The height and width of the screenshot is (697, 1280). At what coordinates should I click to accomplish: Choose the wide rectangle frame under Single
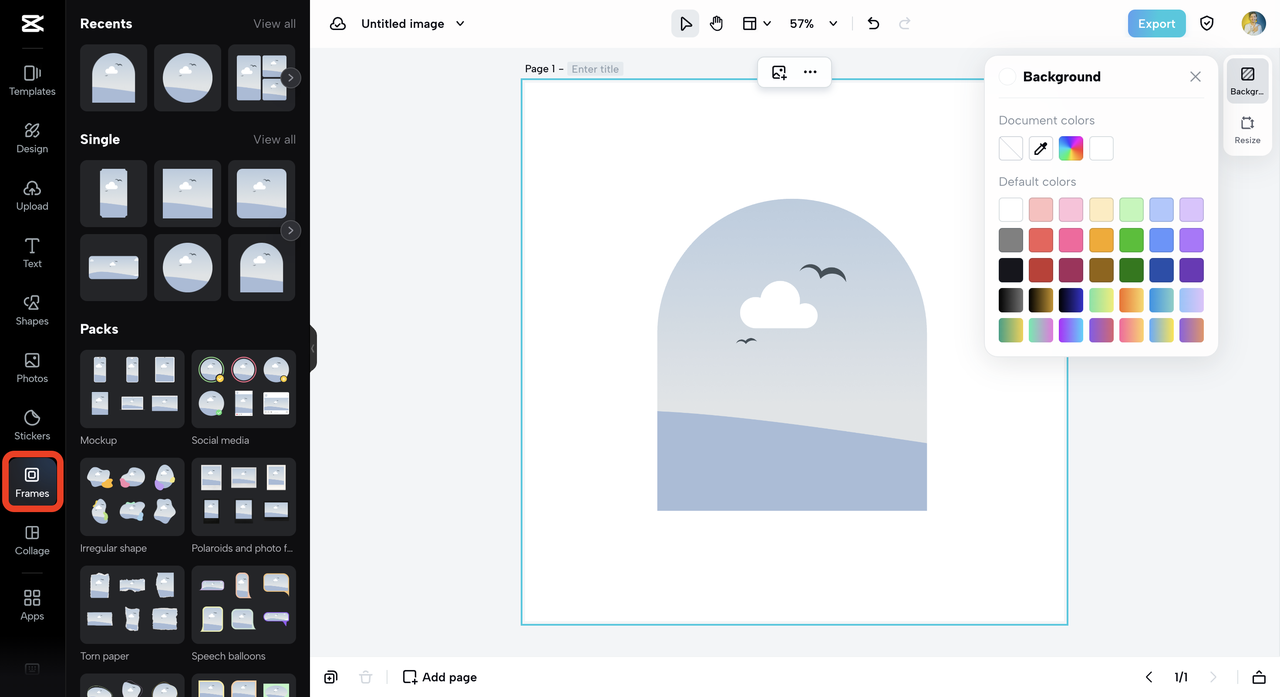113,267
